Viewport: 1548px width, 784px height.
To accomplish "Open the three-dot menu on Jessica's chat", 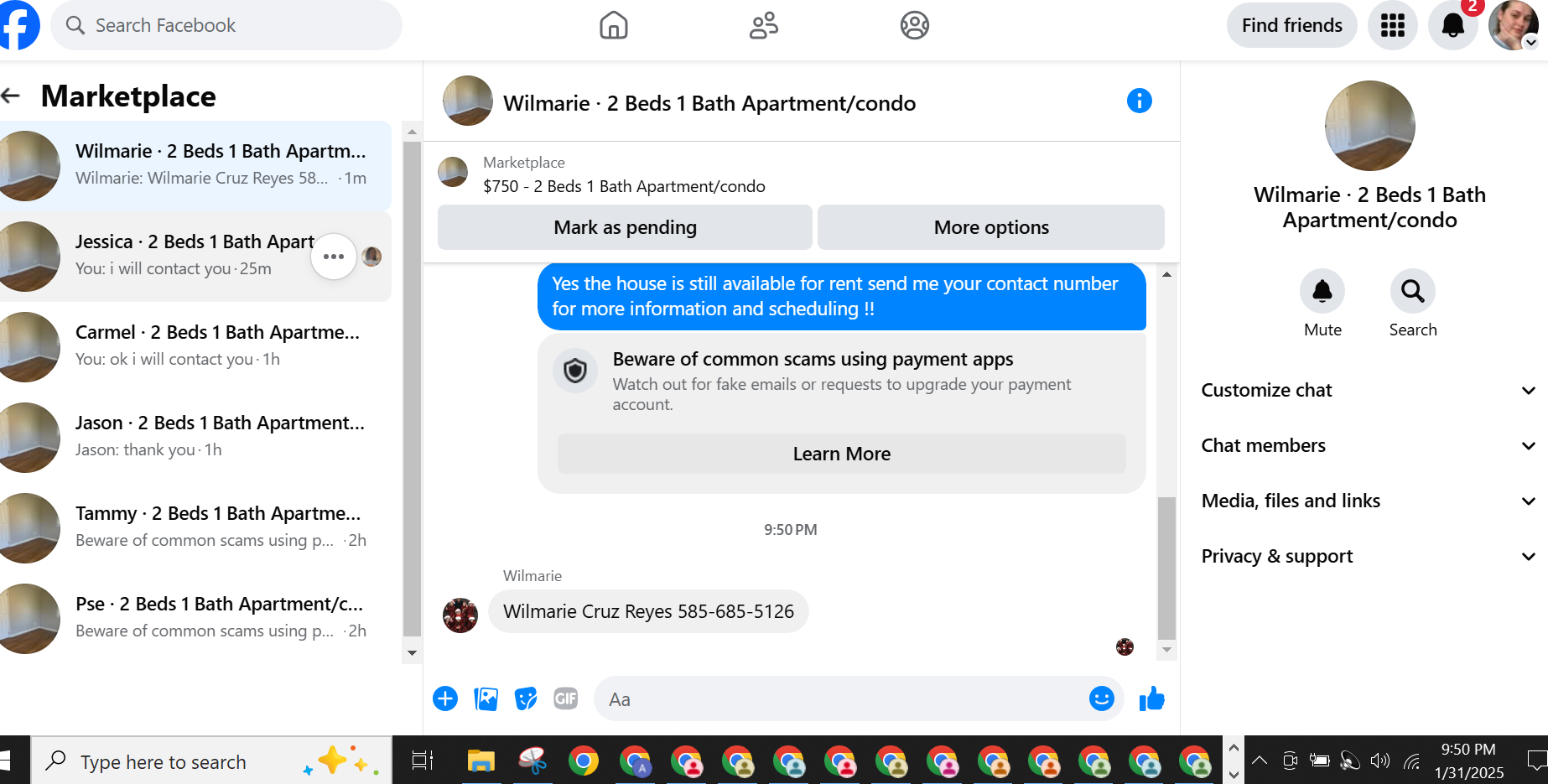I will (x=334, y=257).
